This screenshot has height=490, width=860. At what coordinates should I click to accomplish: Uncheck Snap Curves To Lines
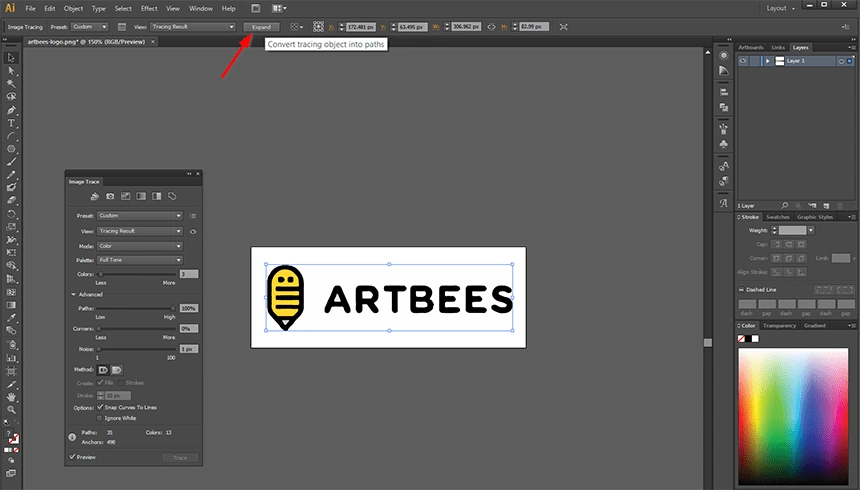point(100,407)
